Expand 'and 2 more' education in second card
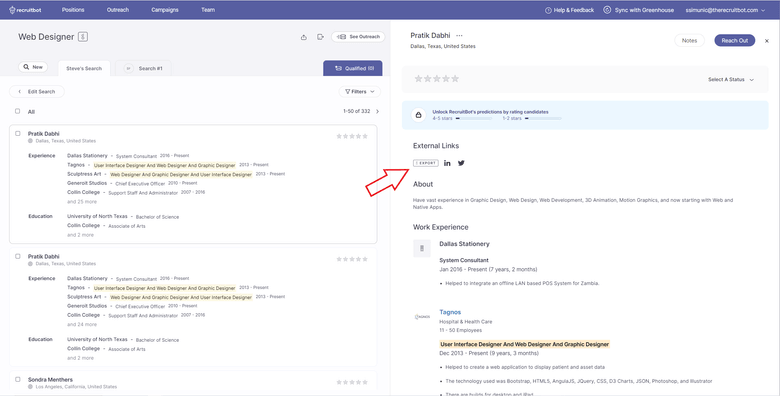780x396 pixels. pyautogui.click(x=80, y=358)
